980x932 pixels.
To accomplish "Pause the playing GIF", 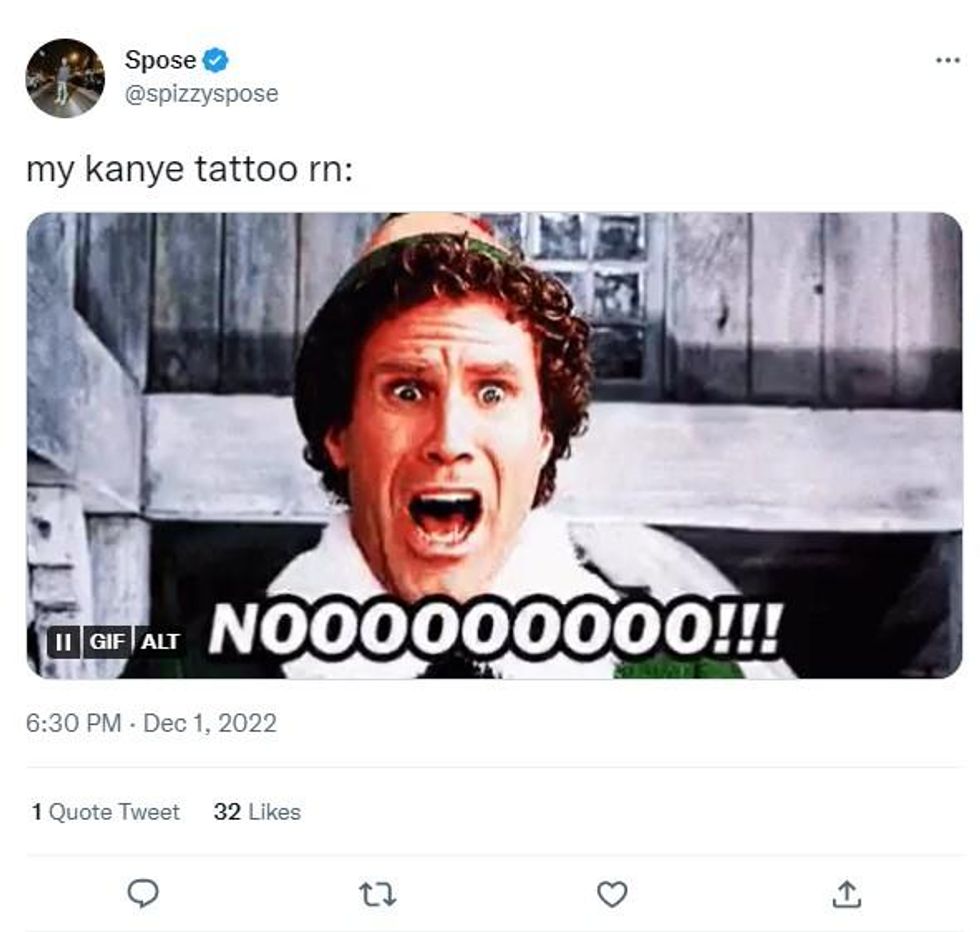I will 63,641.
